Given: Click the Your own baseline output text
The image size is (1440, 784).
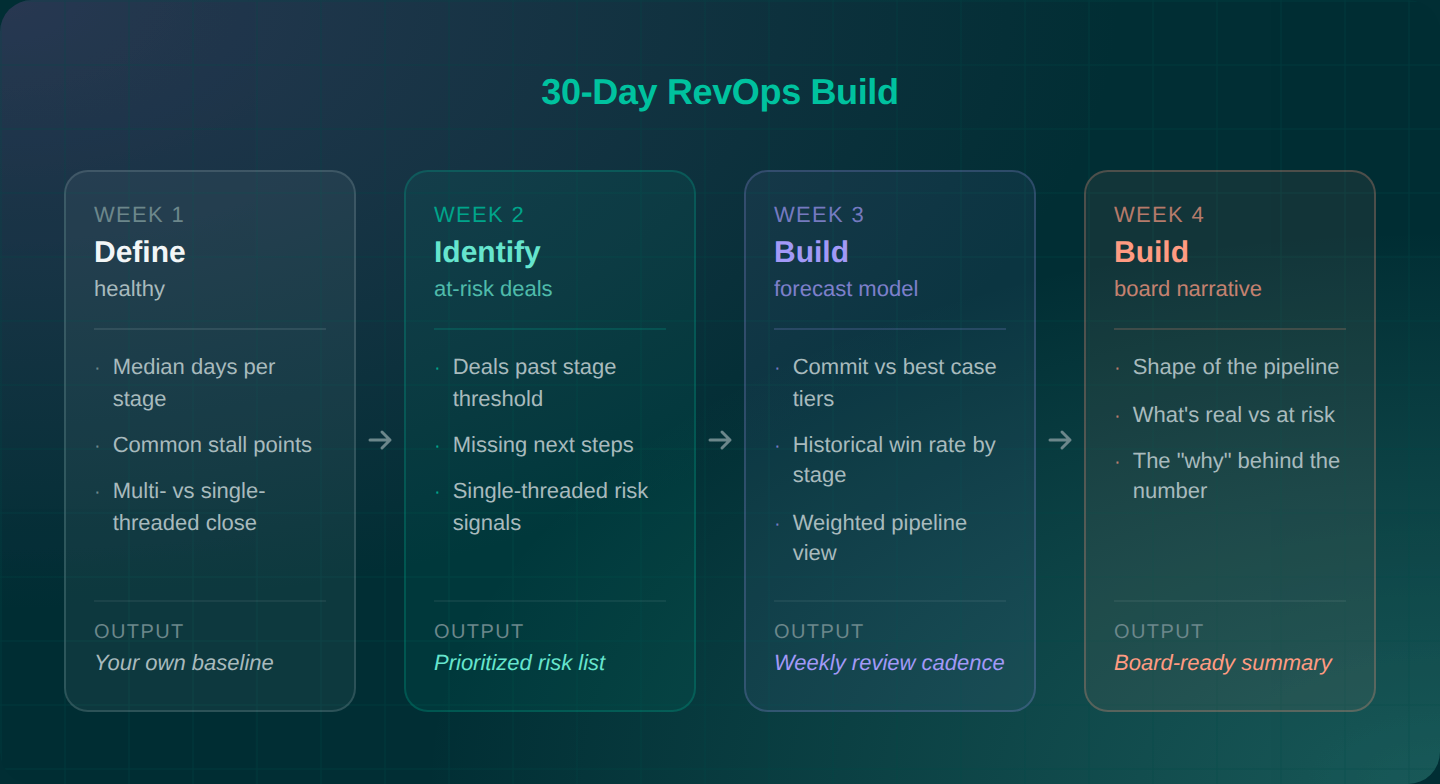Looking at the screenshot, I should pos(184,662).
